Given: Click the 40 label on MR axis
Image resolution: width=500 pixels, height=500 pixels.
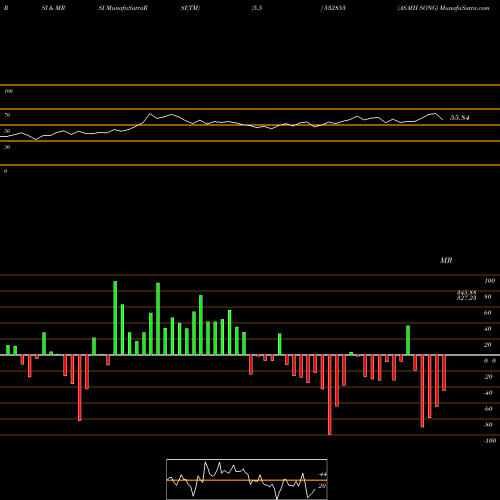Looking at the screenshot, I should (487, 329).
